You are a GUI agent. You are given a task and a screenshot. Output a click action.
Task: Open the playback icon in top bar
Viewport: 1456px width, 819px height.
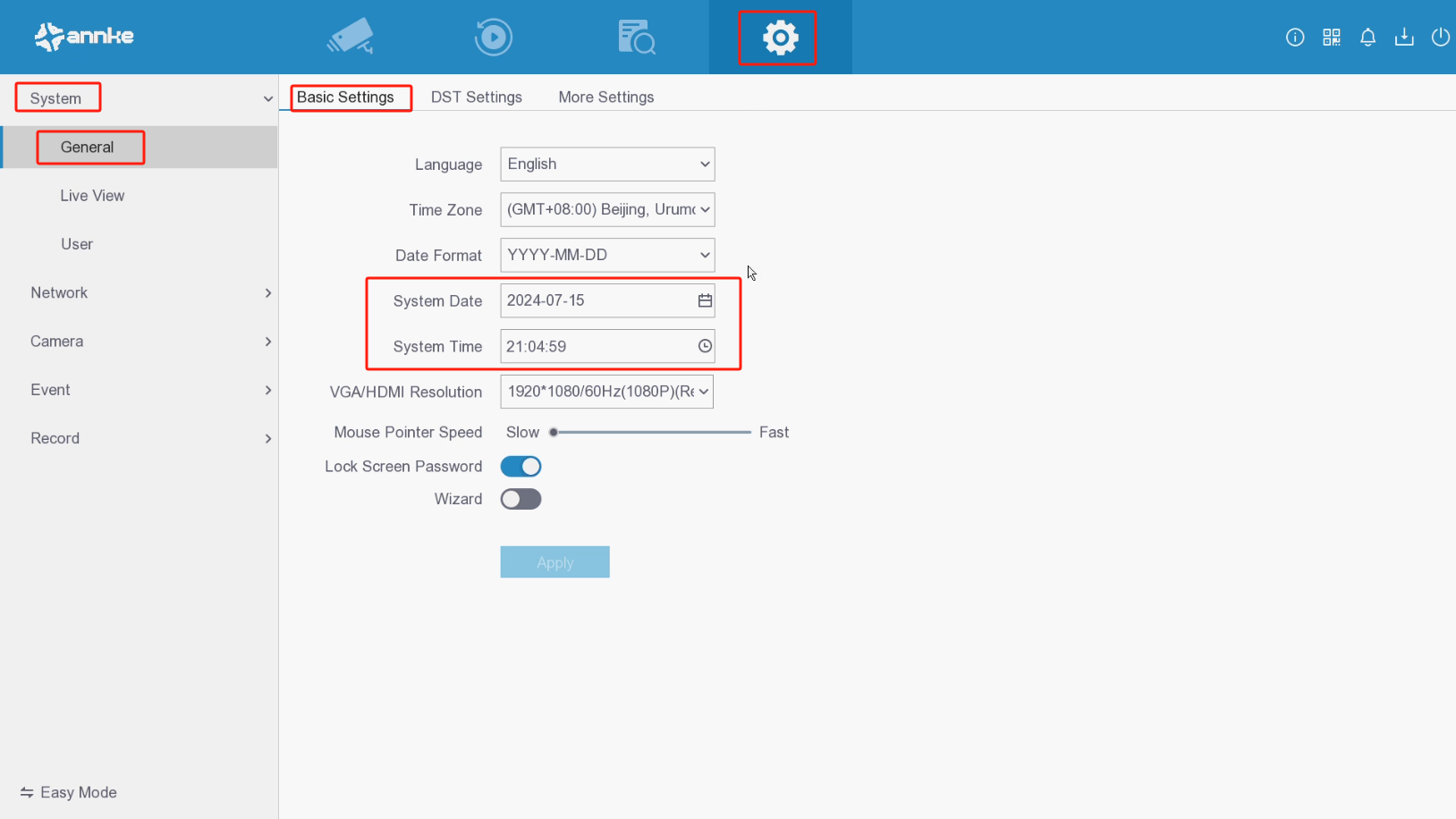click(x=493, y=37)
